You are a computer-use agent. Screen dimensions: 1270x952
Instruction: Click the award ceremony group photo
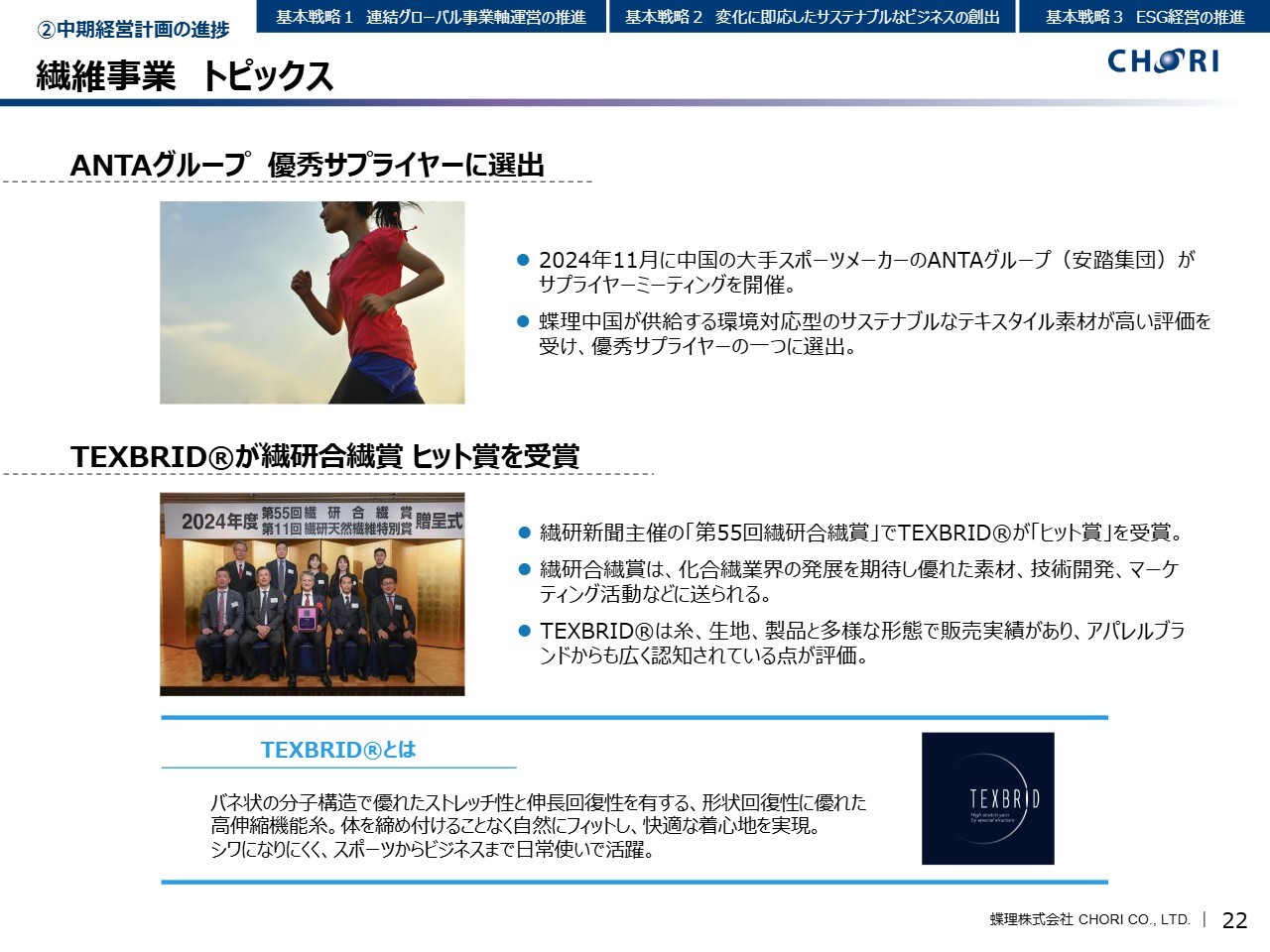312,594
